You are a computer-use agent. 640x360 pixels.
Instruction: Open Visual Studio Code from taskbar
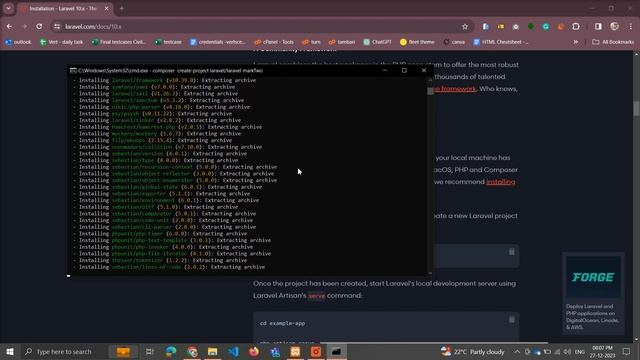point(233,351)
